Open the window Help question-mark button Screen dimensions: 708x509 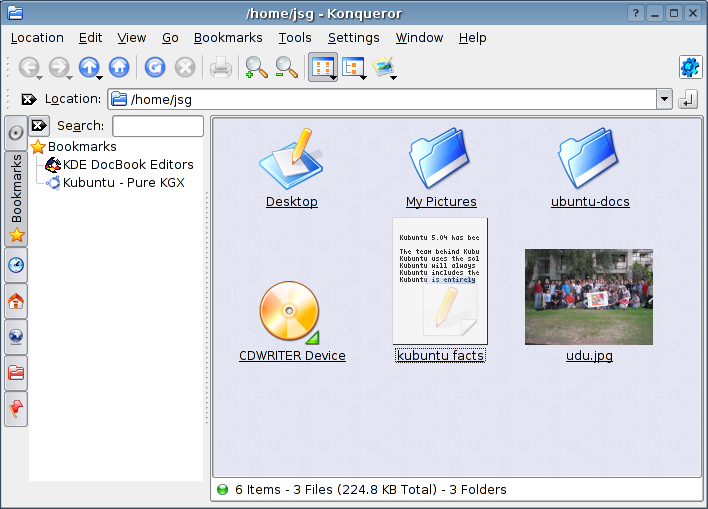point(635,14)
